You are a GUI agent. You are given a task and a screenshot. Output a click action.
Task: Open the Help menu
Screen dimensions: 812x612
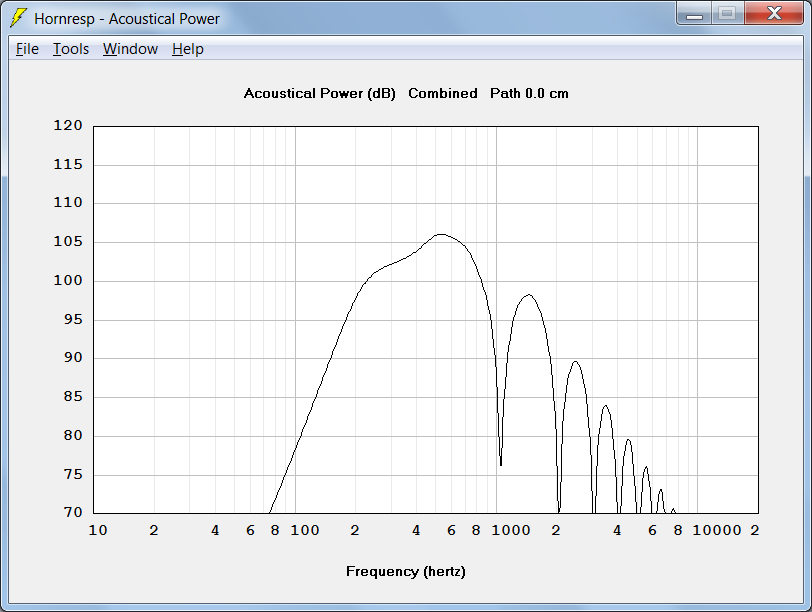(187, 49)
